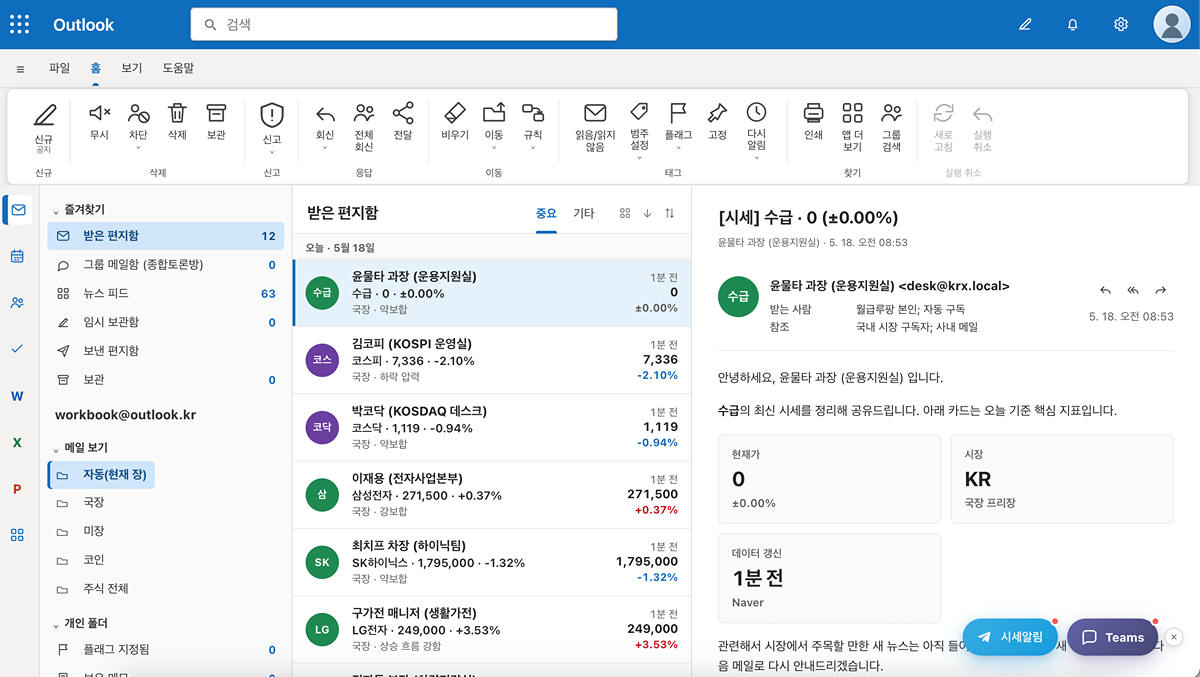Reply using the 회신 ribbon icon

(325, 113)
